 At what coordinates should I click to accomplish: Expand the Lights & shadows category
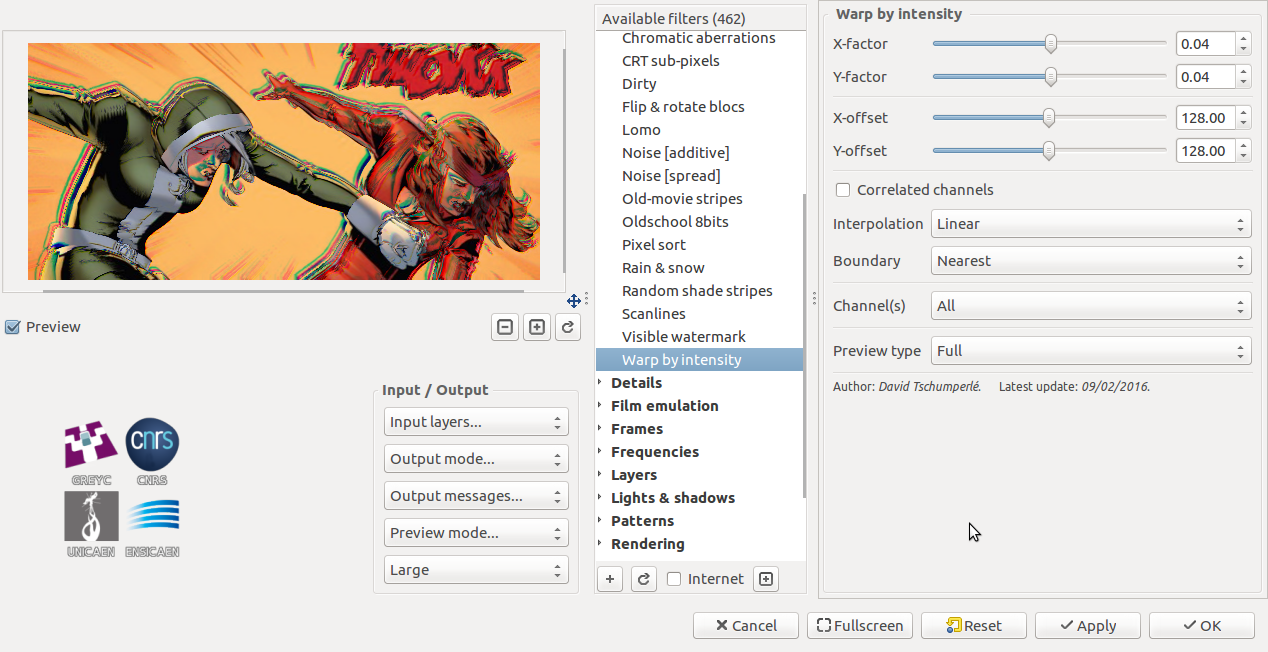pyautogui.click(x=600, y=498)
